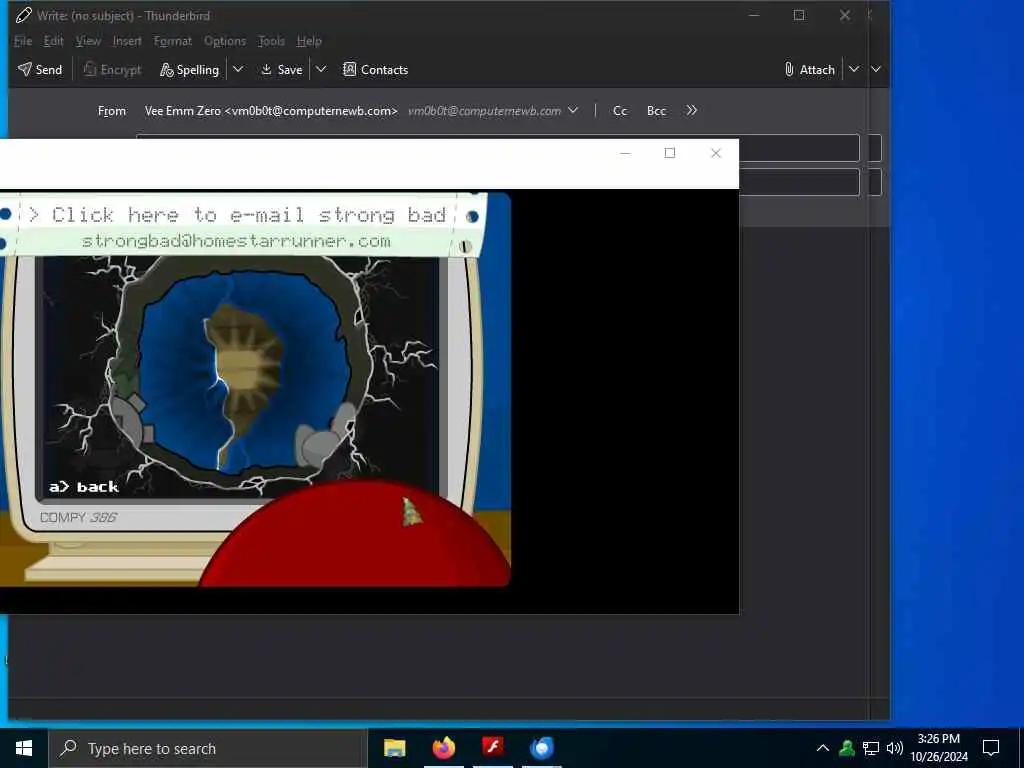This screenshot has height=768, width=1024.
Task: Click the To recipient input field
Action: 799,148
